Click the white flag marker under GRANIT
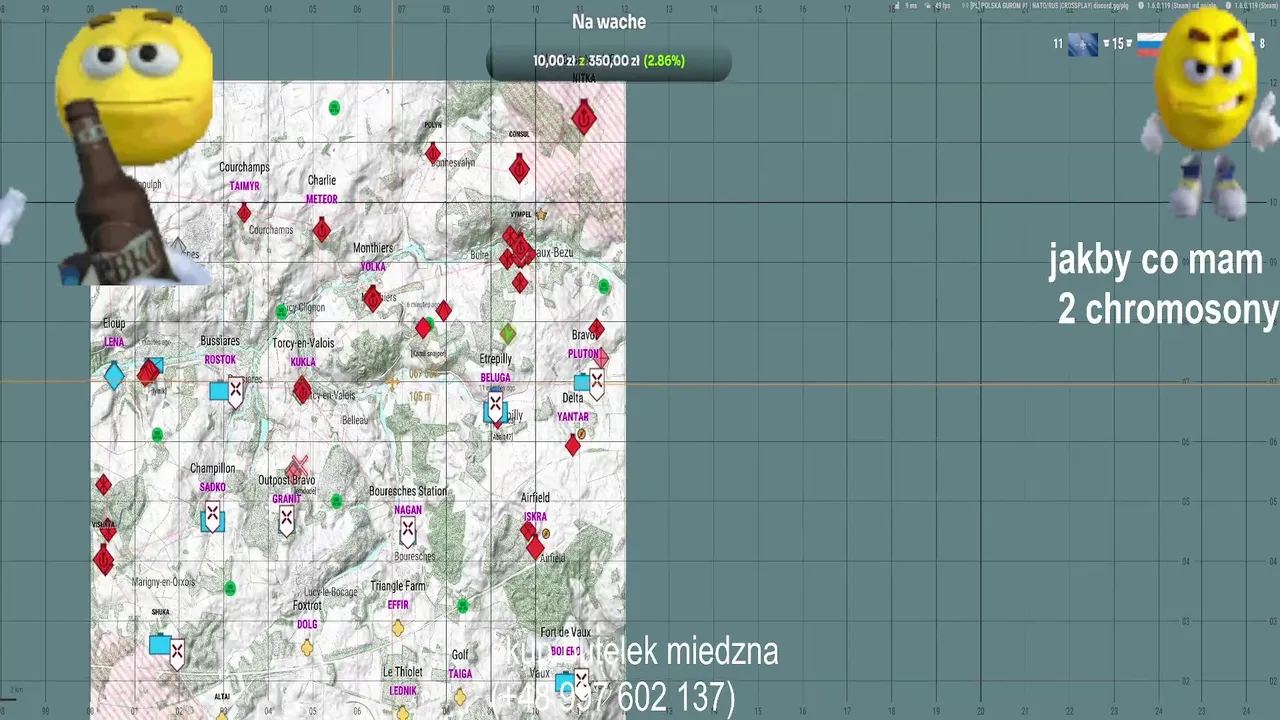Viewport: 1280px width, 720px height. [x=287, y=520]
